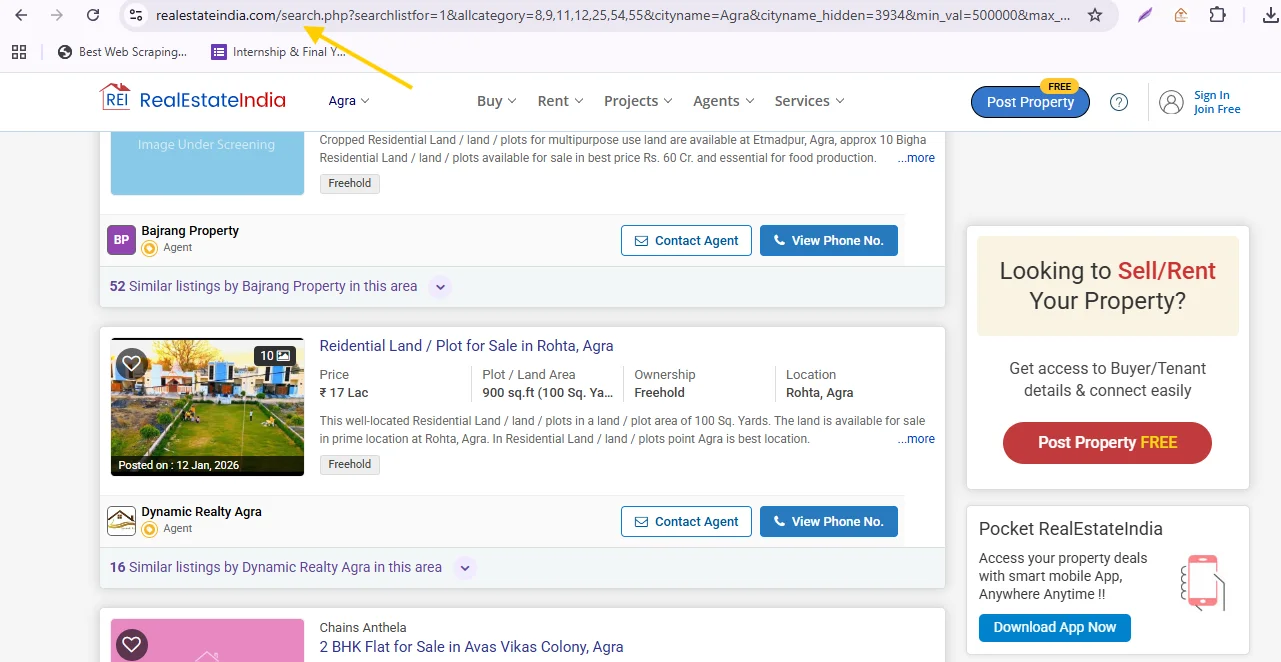Open the browser extensions puzzle icon
The width and height of the screenshot is (1281, 662).
(1218, 16)
